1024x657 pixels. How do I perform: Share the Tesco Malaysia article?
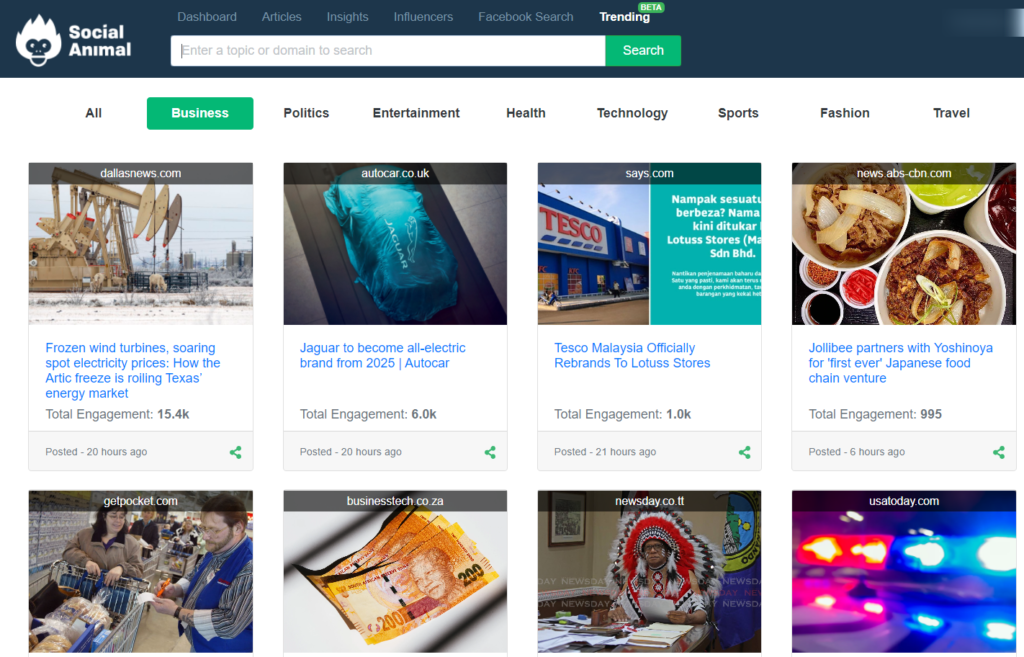(744, 452)
